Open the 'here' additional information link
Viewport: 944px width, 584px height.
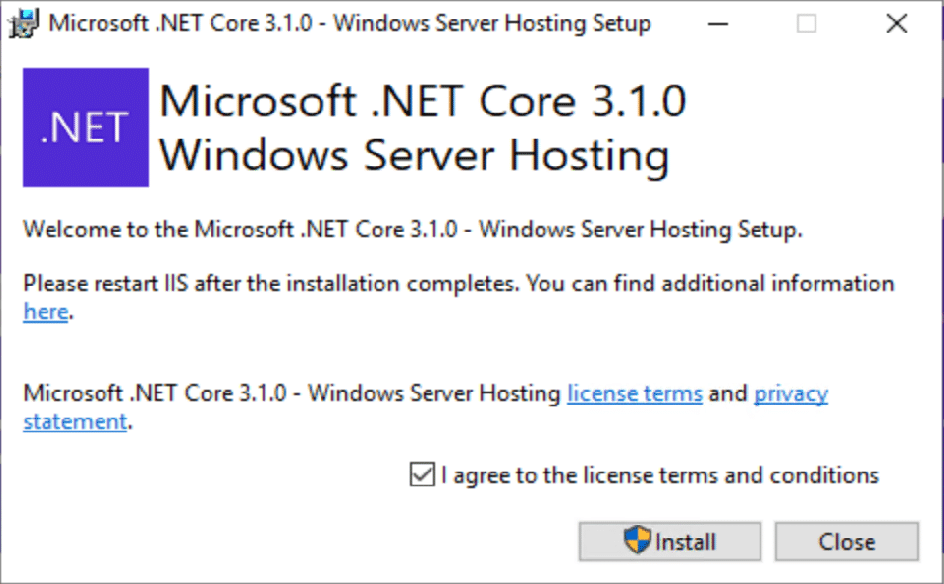click(x=45, y=312)
